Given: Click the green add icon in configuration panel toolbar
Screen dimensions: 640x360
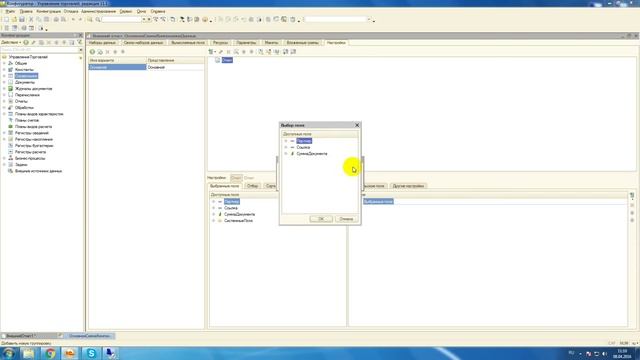Looking at the screenshot, I should [26, 42].
